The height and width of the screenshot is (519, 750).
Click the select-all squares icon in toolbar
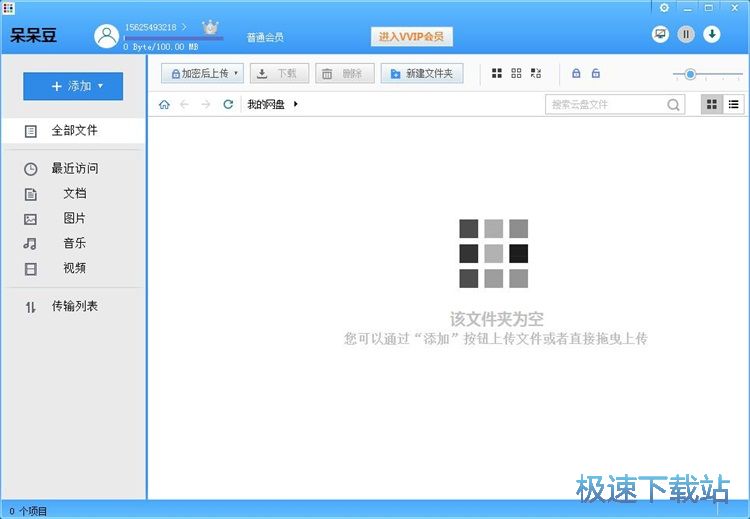pyautogui.click(x=497, y=73)
